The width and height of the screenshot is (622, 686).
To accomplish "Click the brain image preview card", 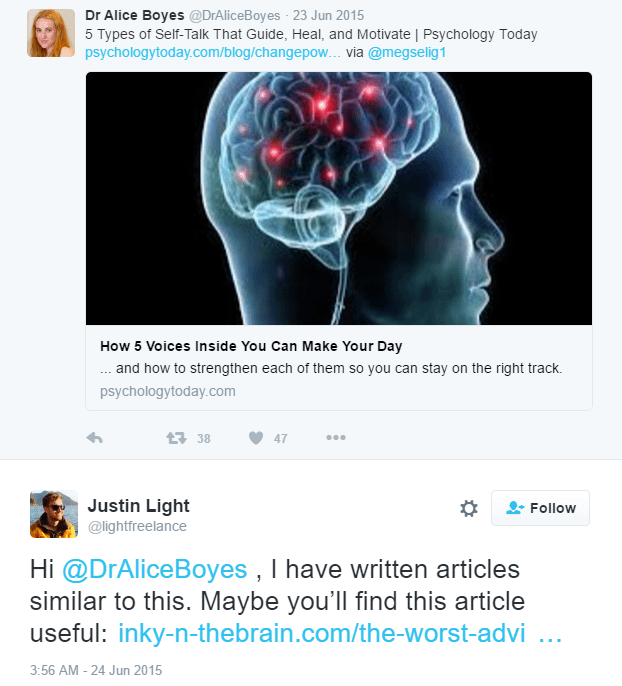I will point(339,198).
